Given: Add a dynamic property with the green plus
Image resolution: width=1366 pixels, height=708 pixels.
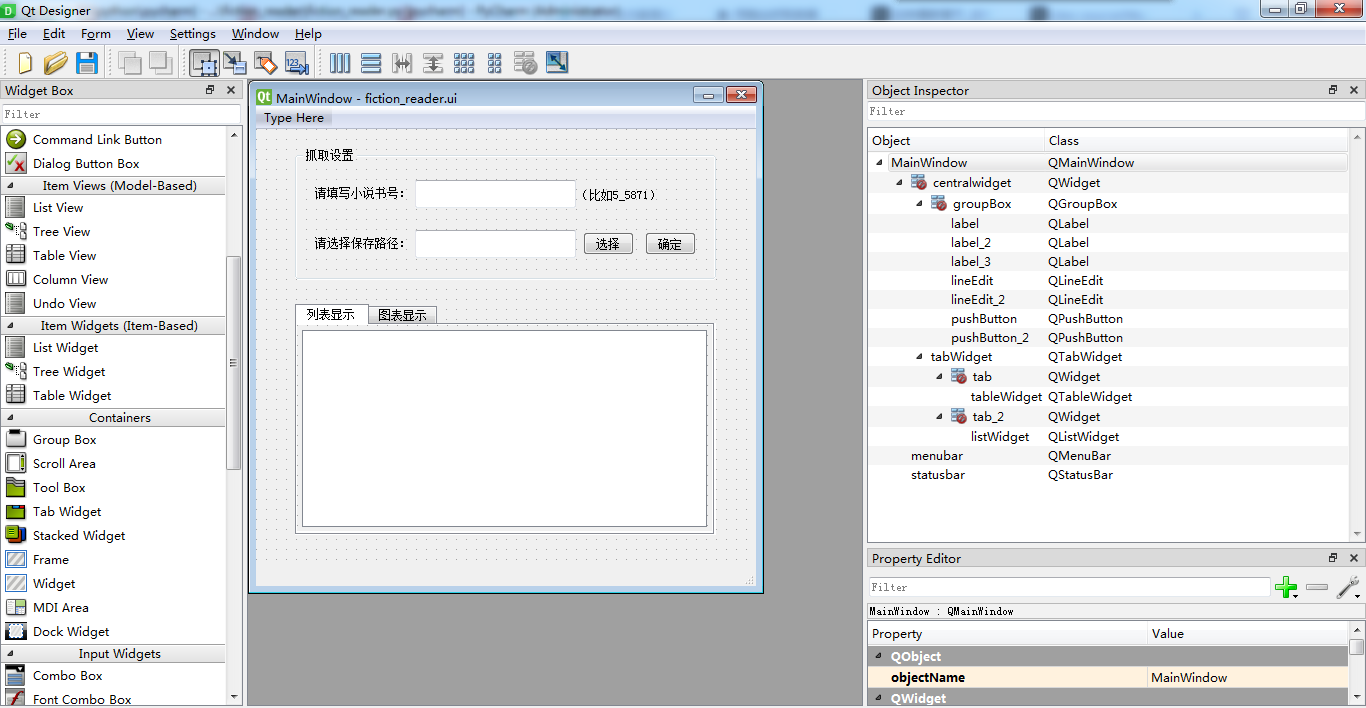Looking at the screenshot, I should (1287, 587).
